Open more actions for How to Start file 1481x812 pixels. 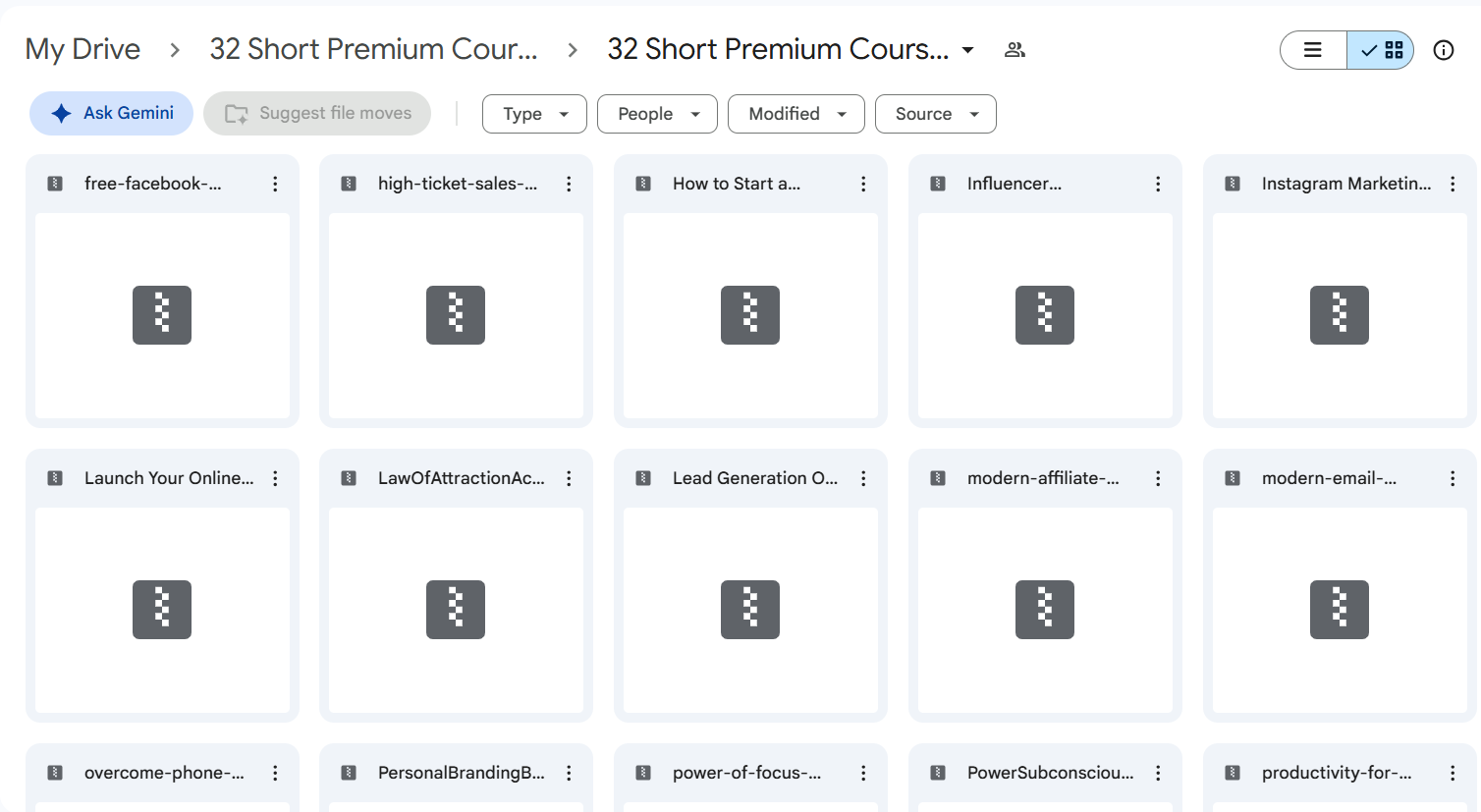pyautogui.click(x=863, y=184)
